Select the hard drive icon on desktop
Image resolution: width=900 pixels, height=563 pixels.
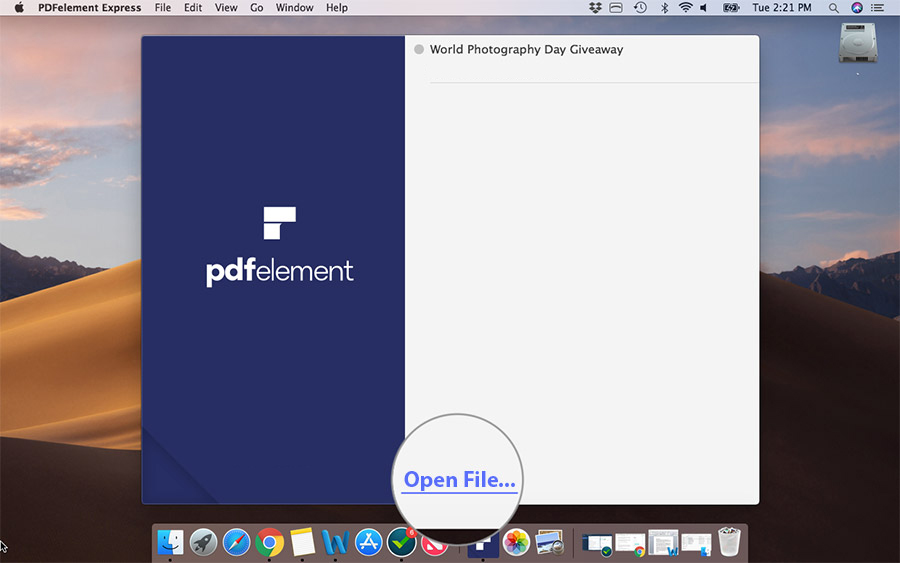point(858,42)
